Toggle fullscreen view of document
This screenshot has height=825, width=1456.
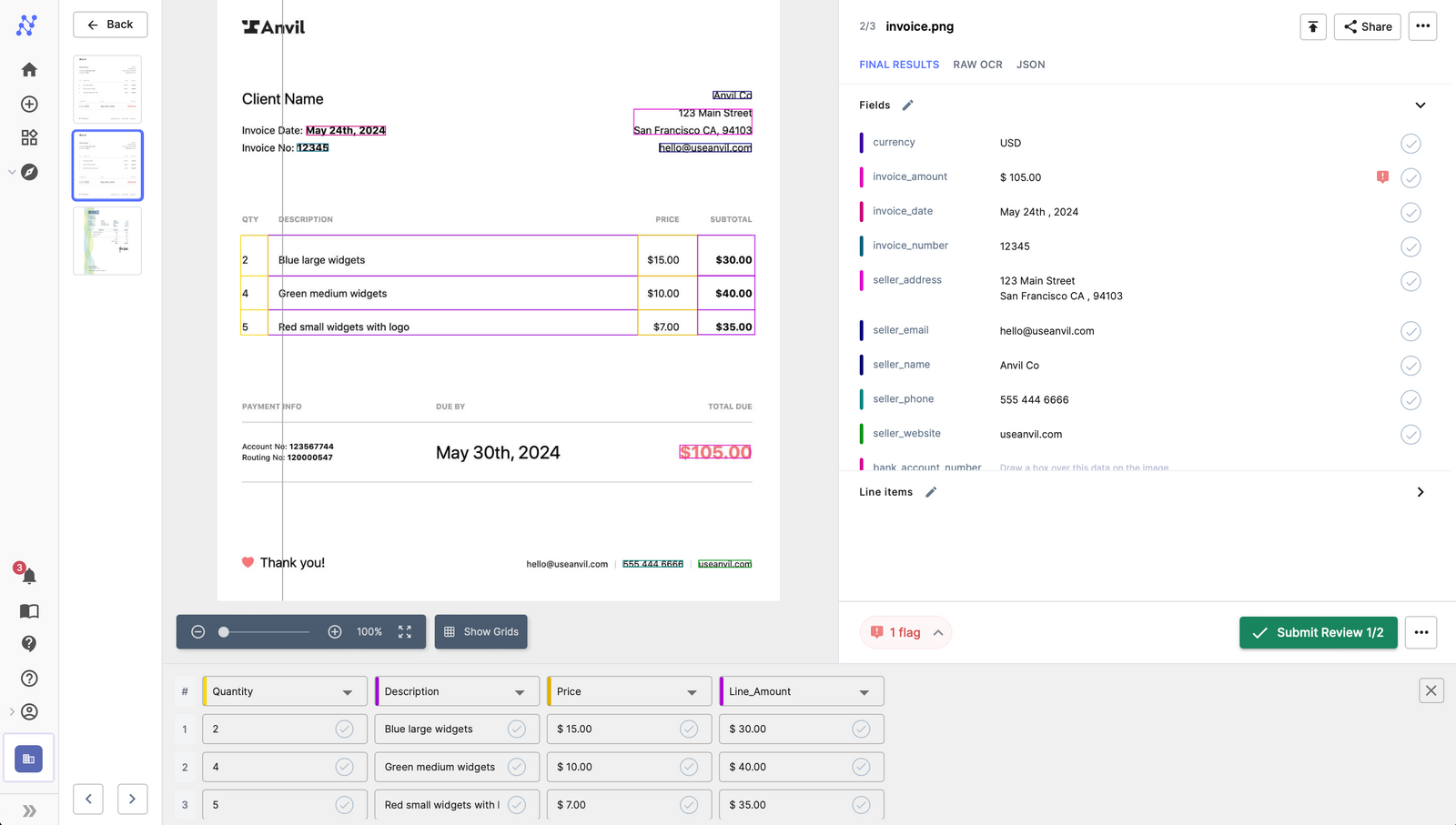[x=405, y=631]
